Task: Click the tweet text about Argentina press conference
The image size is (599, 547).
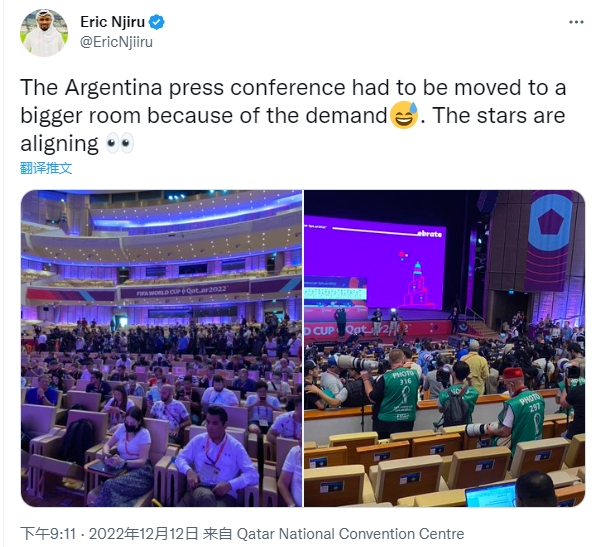Action: [293, 115]
